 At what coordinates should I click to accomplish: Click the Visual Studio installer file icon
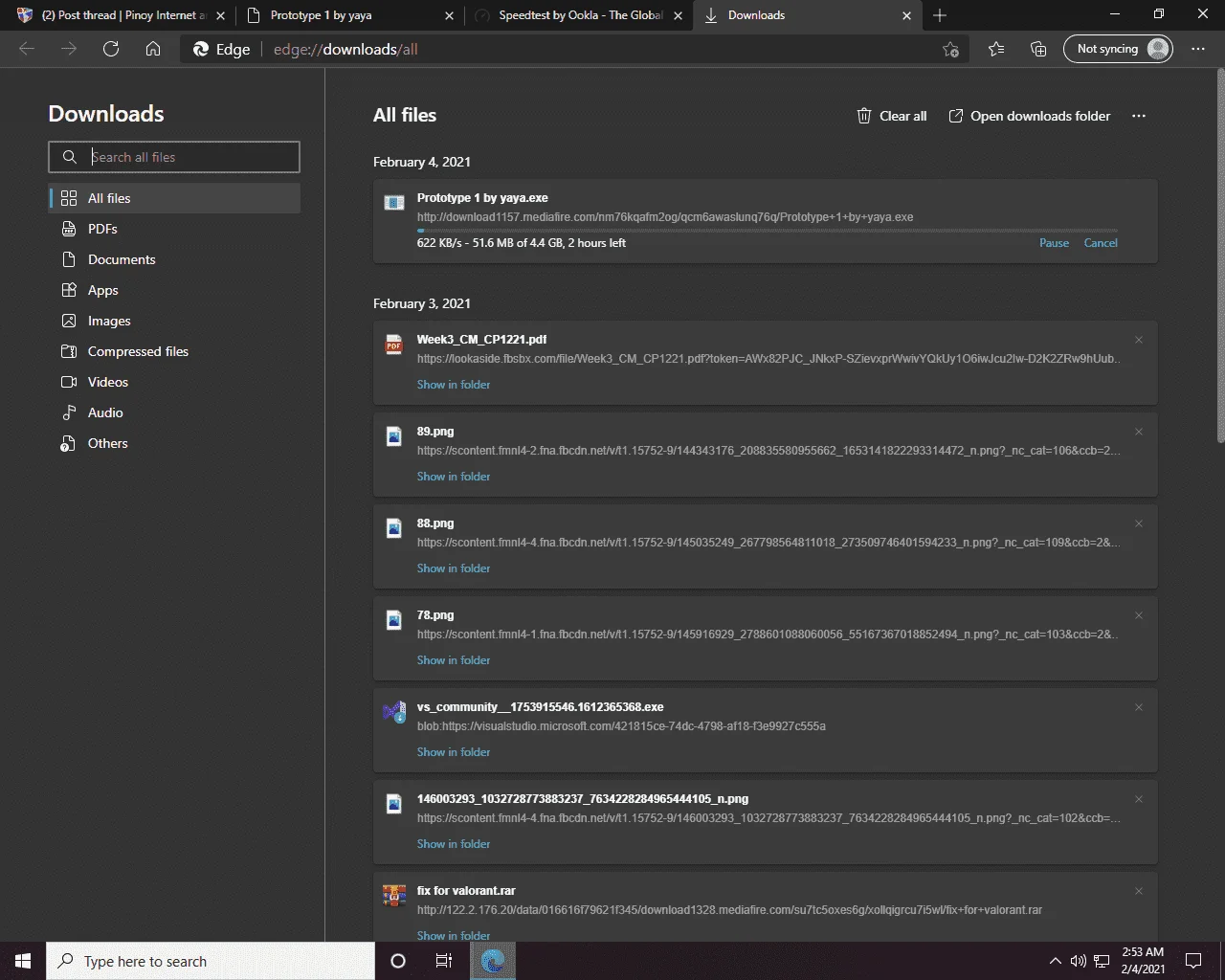point(394,712)
